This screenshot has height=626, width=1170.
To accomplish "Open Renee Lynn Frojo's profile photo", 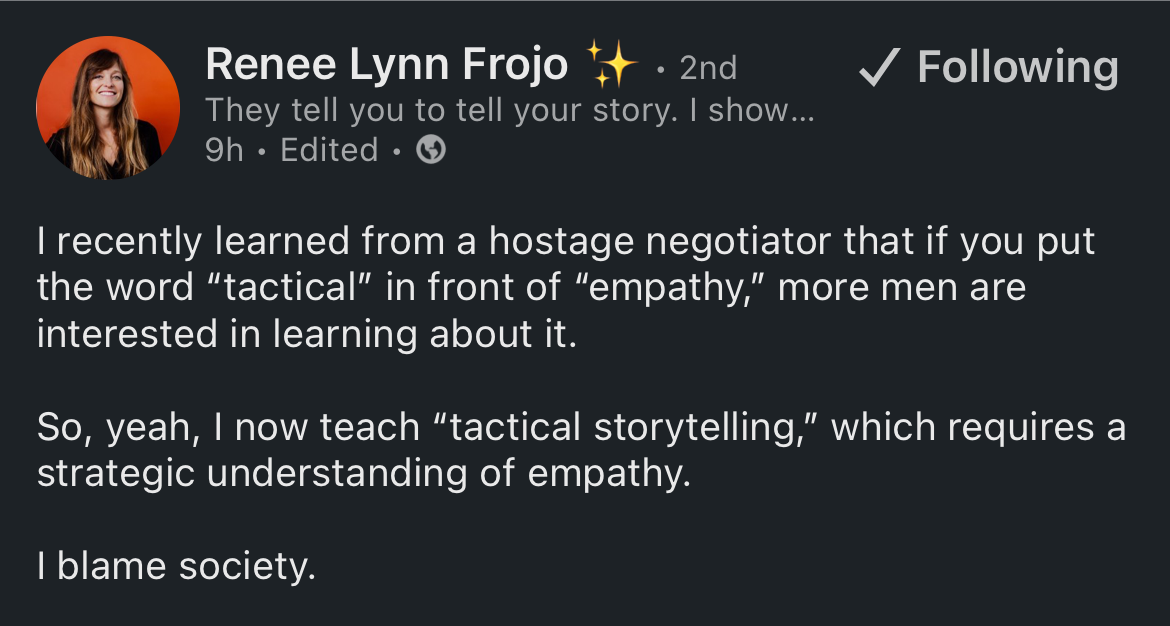I will click(x=107, y=107).
